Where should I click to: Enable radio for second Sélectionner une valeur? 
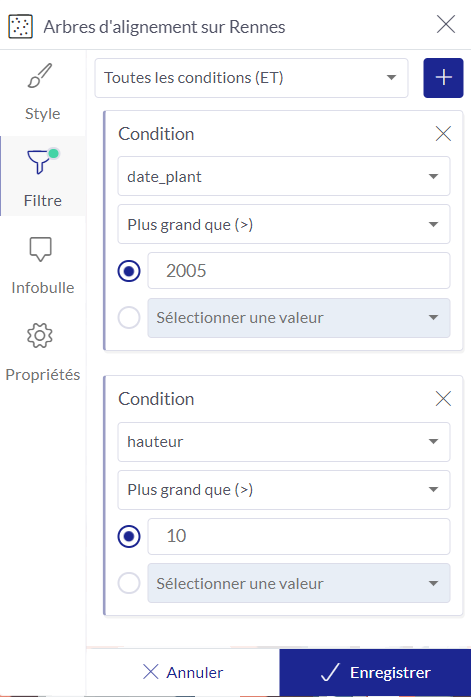pyautogui.click(x=129, y=583)
